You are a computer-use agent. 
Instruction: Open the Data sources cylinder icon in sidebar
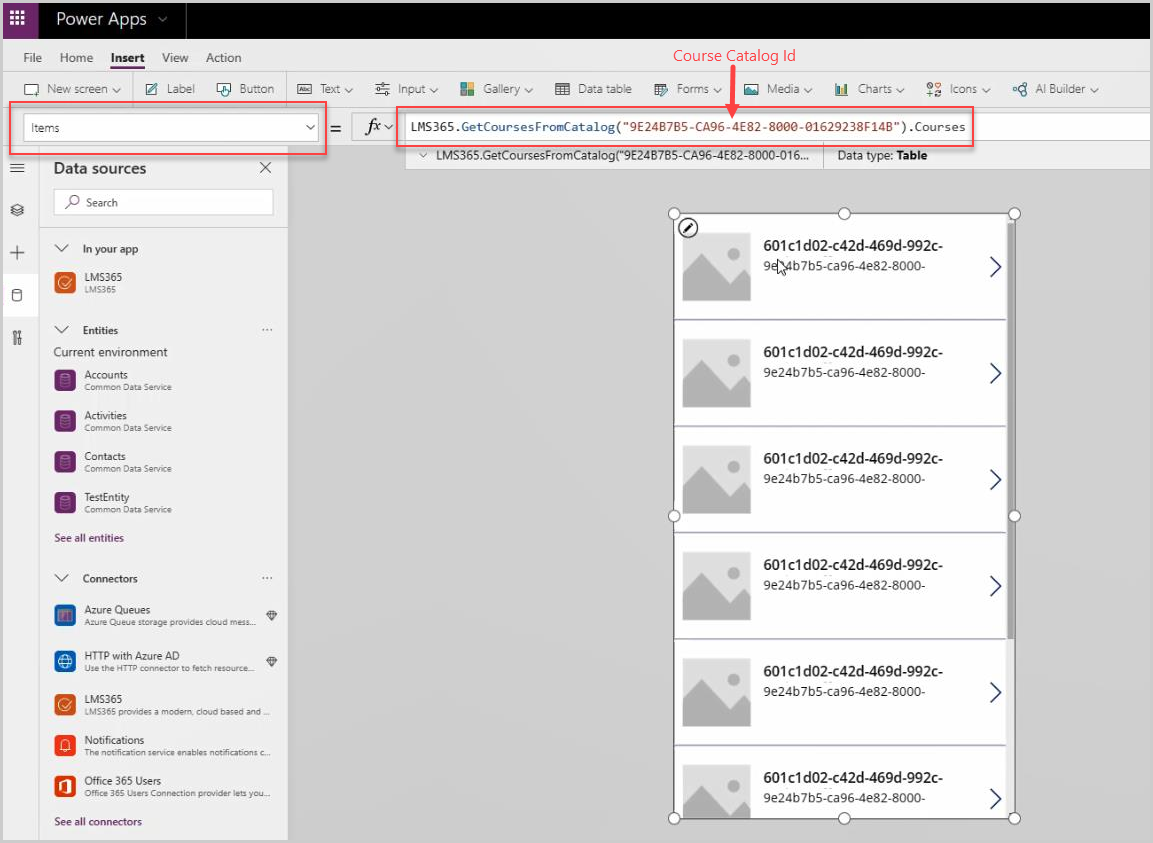pos(17,295)
